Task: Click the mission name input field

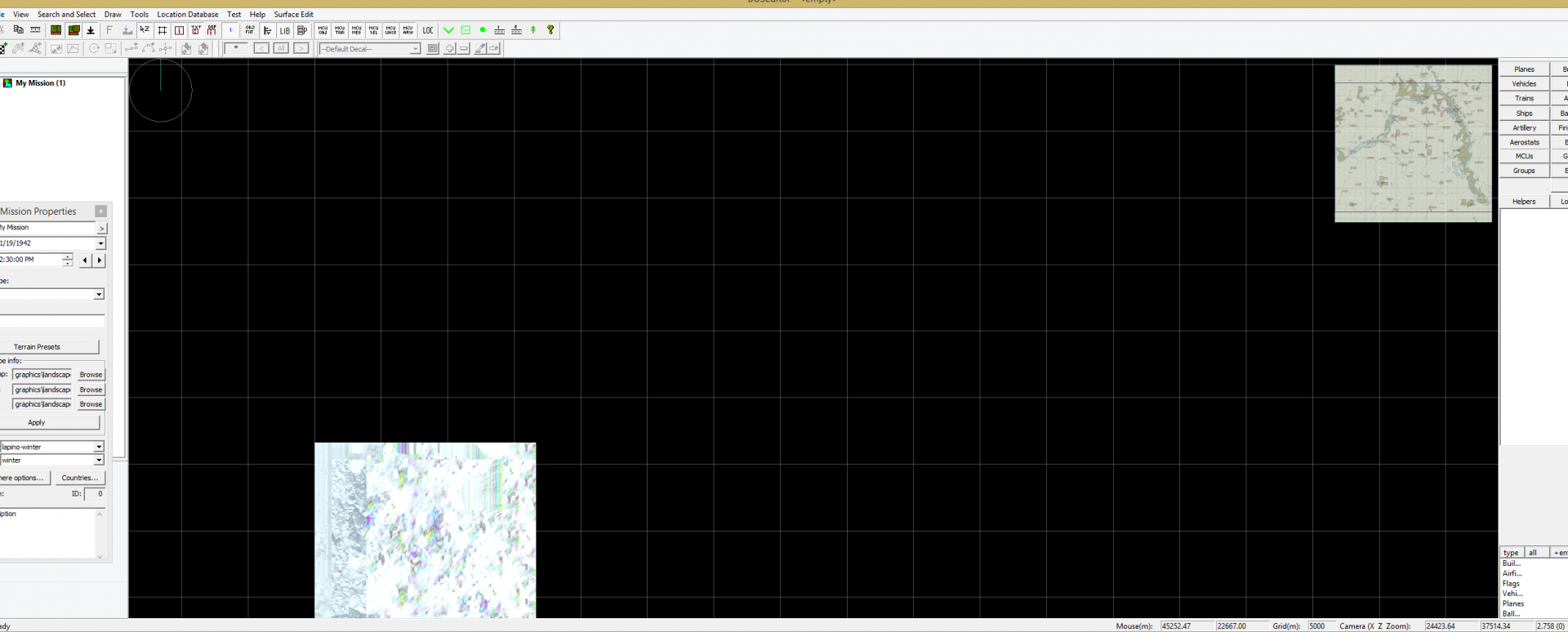Action: click(x=47, y=228)
